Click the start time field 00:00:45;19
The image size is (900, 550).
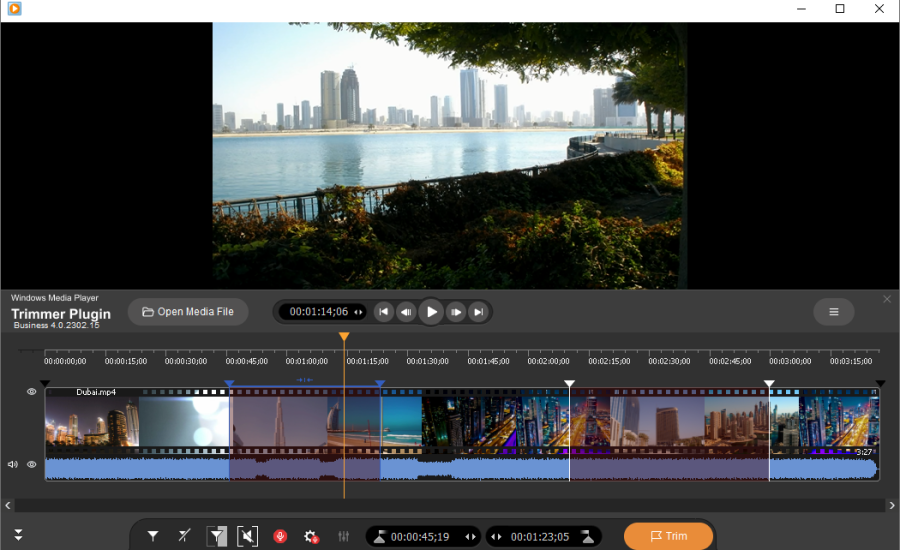coord(420,537)
